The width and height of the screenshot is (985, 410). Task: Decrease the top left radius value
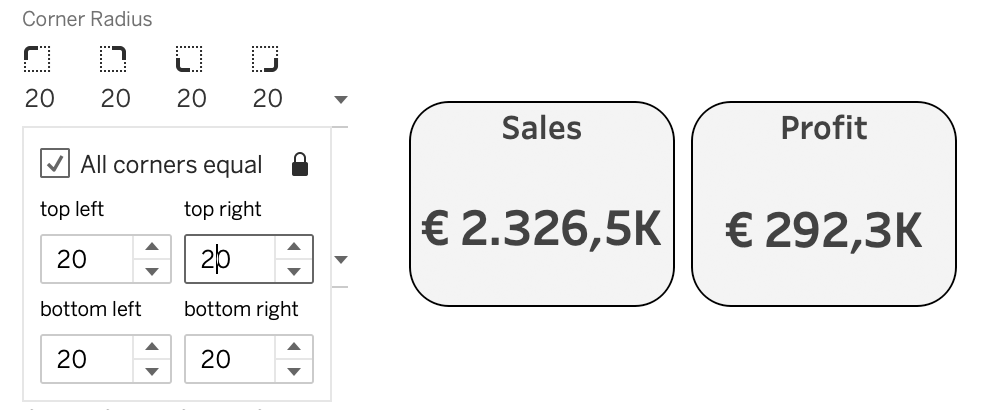point(151,271)
